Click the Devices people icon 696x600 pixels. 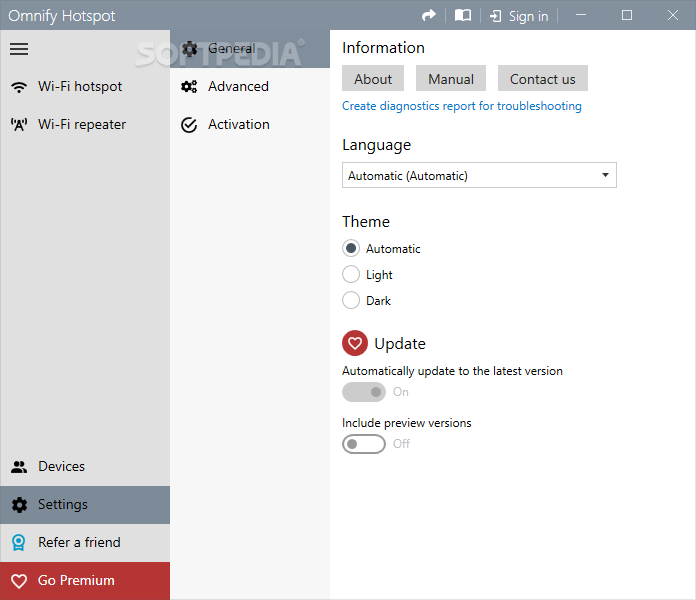[x=19, y=467]
